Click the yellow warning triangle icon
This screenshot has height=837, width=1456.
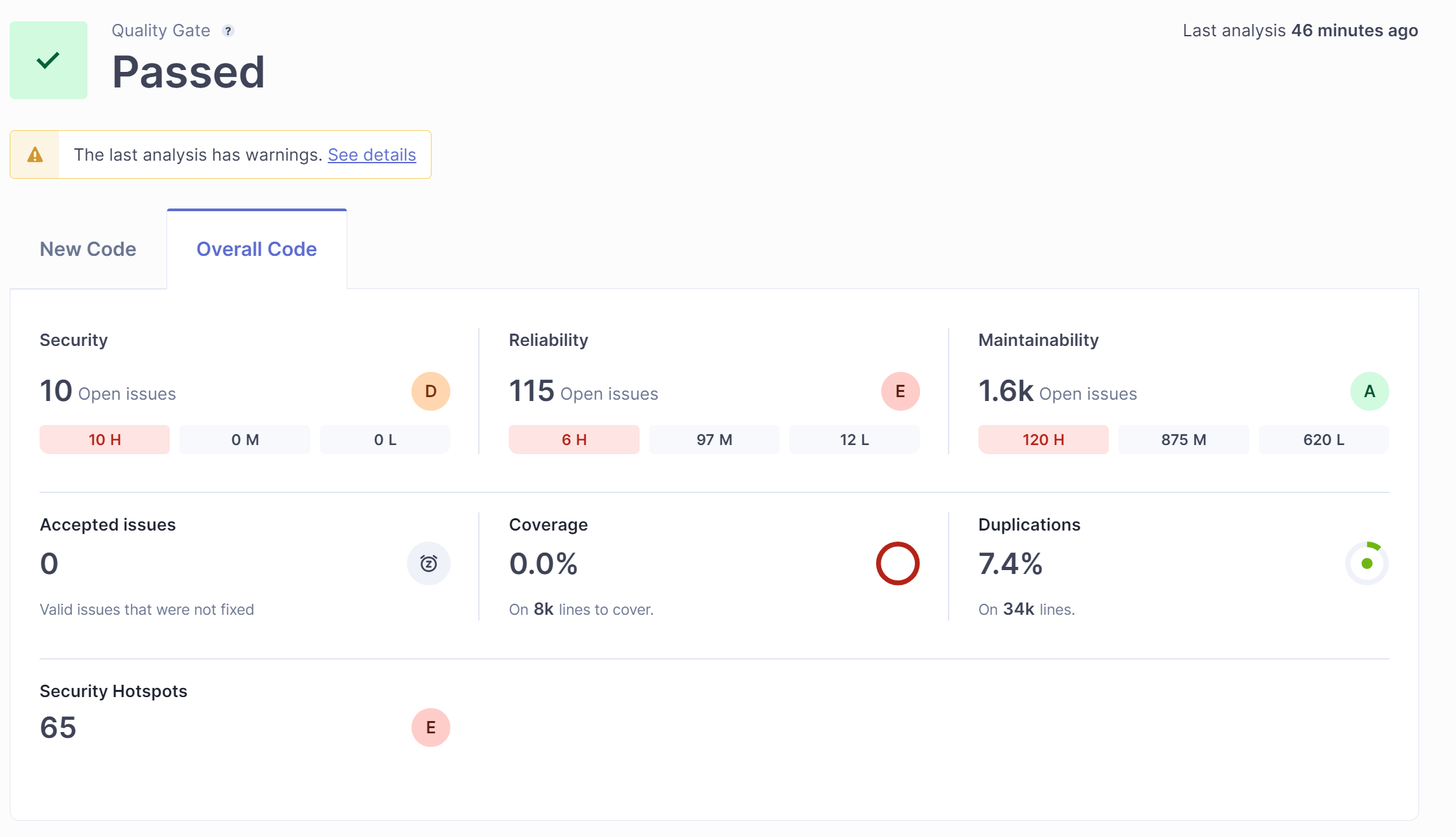[x=35, y=155]
